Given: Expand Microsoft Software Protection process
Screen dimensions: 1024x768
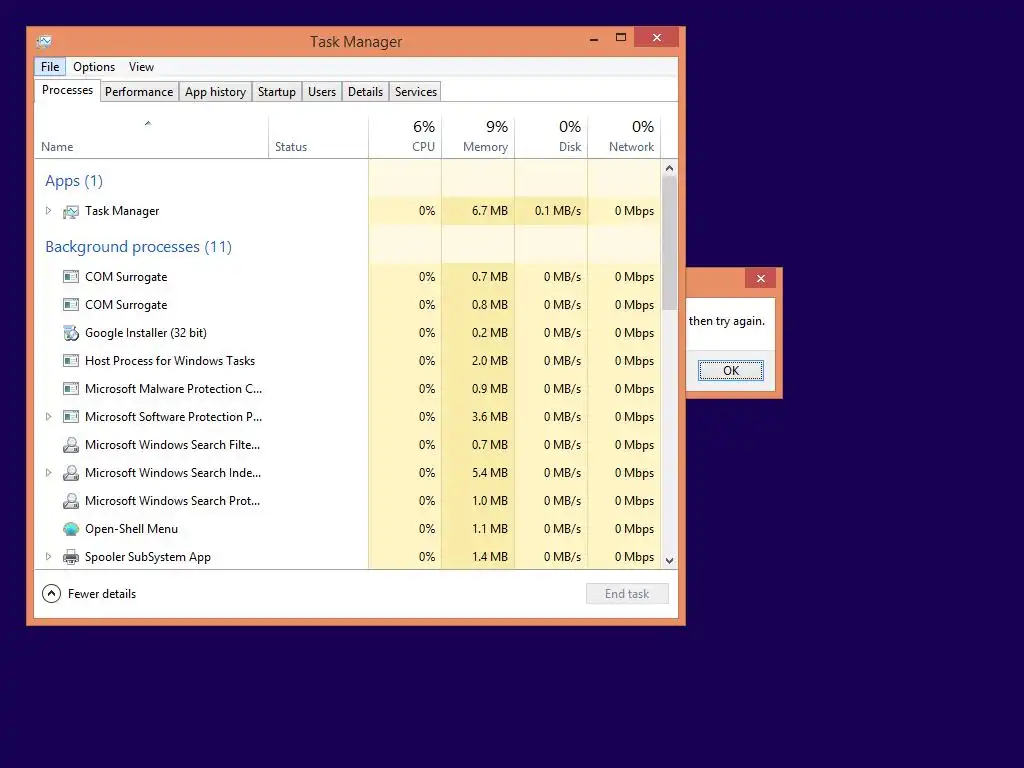Looking at the screenshot, I should 48,416.
